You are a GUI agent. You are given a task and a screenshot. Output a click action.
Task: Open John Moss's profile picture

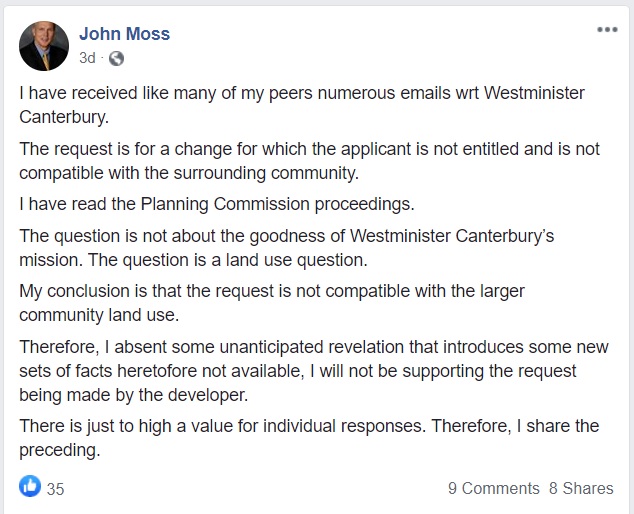[44, 45]
